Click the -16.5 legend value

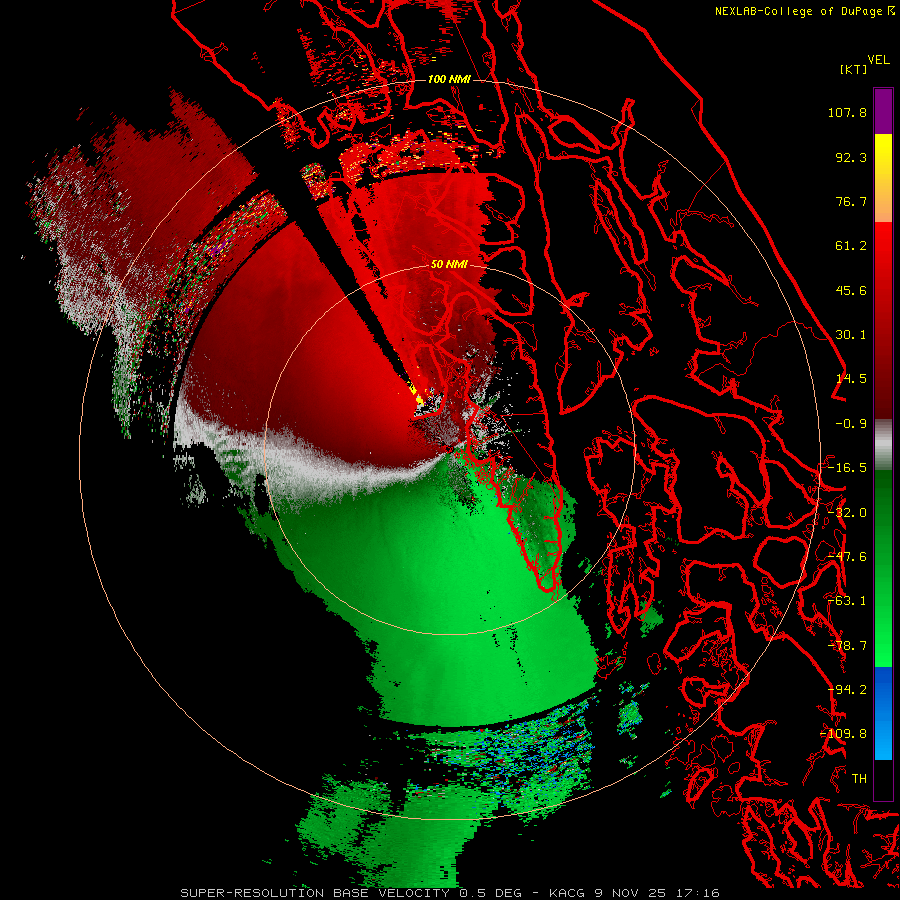[847, 468]
